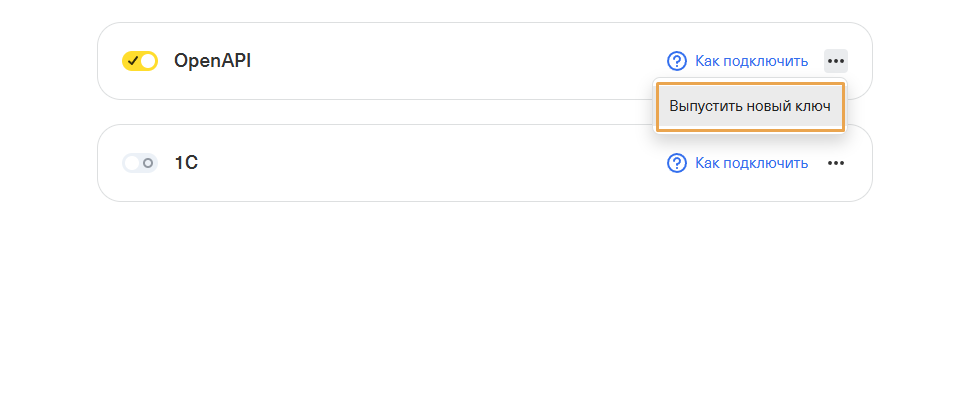Click the grey knob of the 1C switch
This screenshot has height=400, width=969.
tap(148, 163)
